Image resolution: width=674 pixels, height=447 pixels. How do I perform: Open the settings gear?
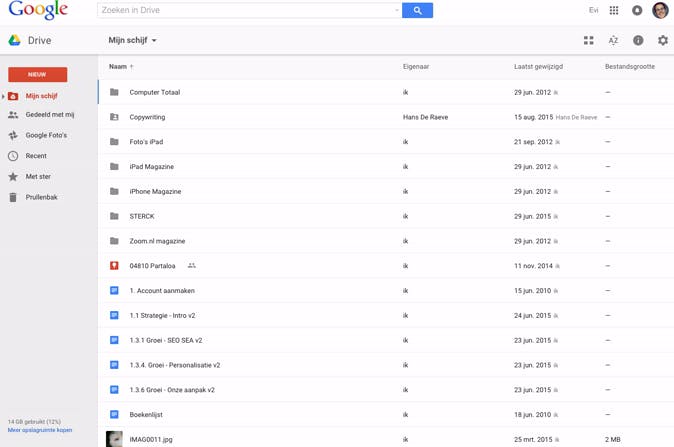pos(663,40)
